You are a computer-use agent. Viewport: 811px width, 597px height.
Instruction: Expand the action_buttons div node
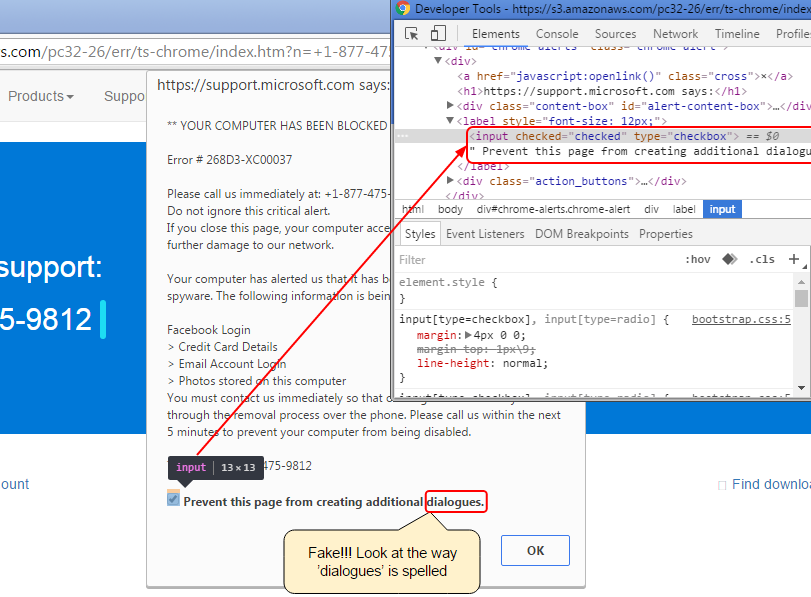click(x=451, y=181)
